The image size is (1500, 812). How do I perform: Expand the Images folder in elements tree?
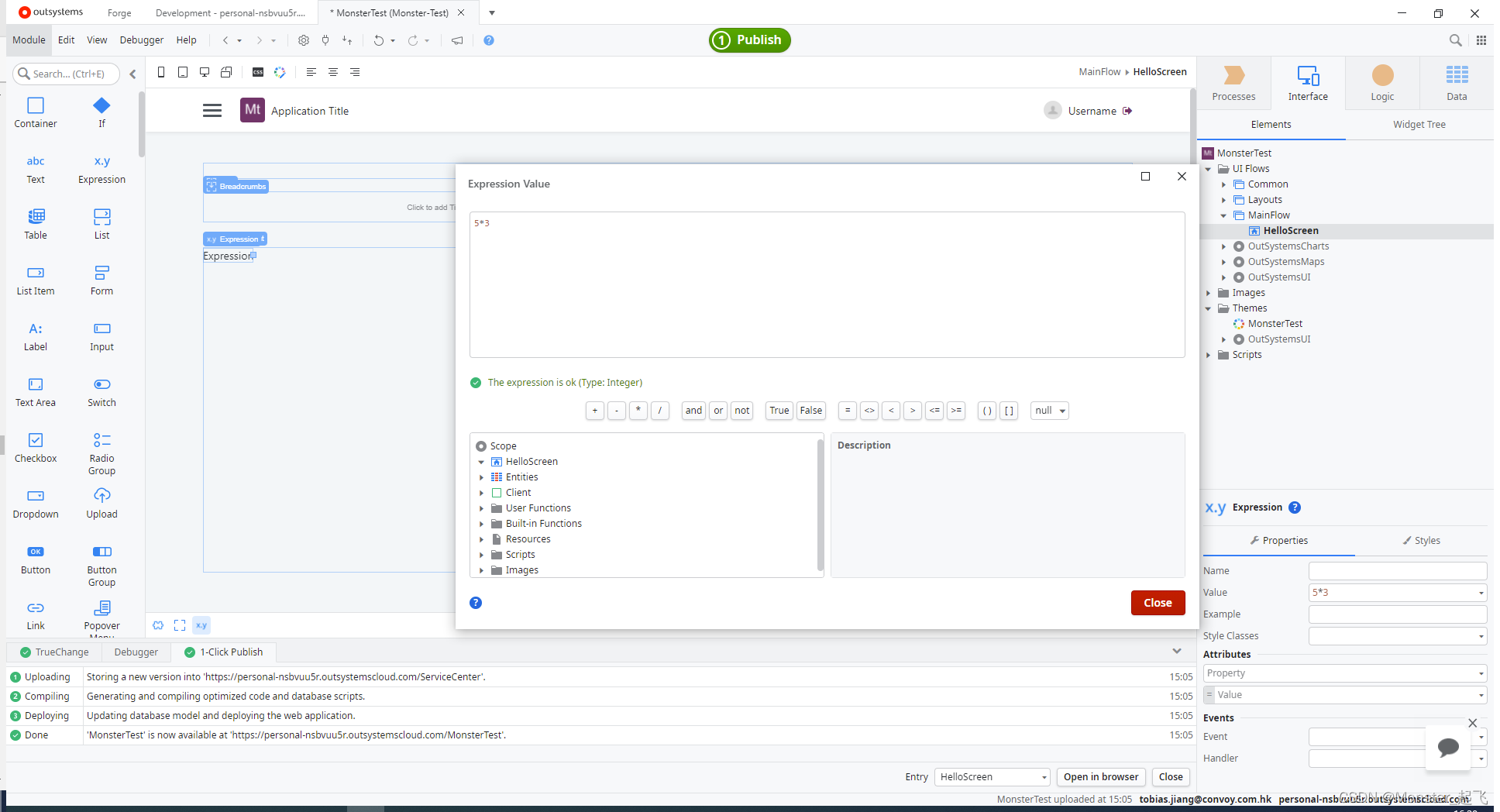click(1208, 293)
